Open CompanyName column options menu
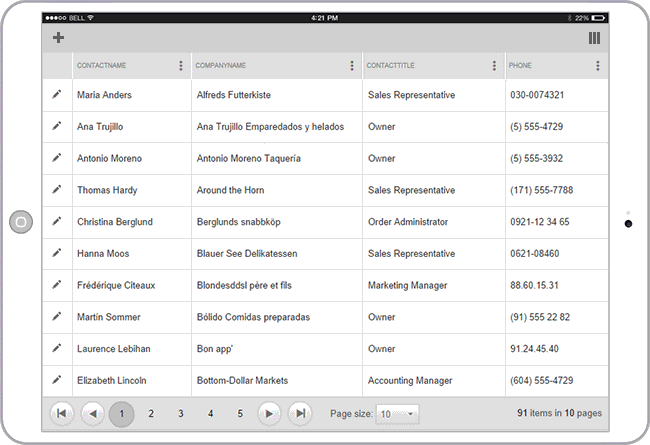Screen dimensions: 650x445 [x=352, y=66]
